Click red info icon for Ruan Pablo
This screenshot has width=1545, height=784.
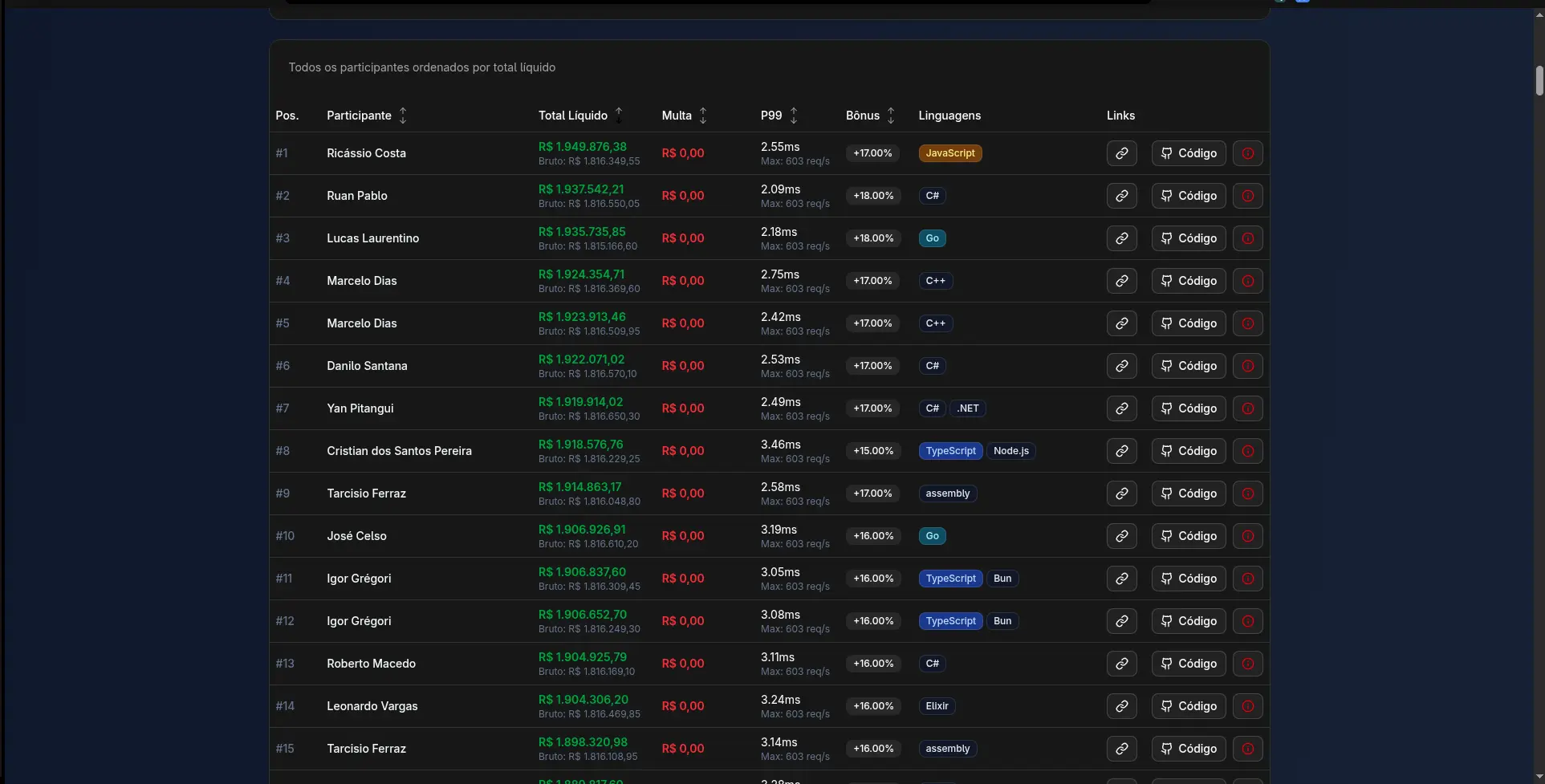[x=1247, y=196]
